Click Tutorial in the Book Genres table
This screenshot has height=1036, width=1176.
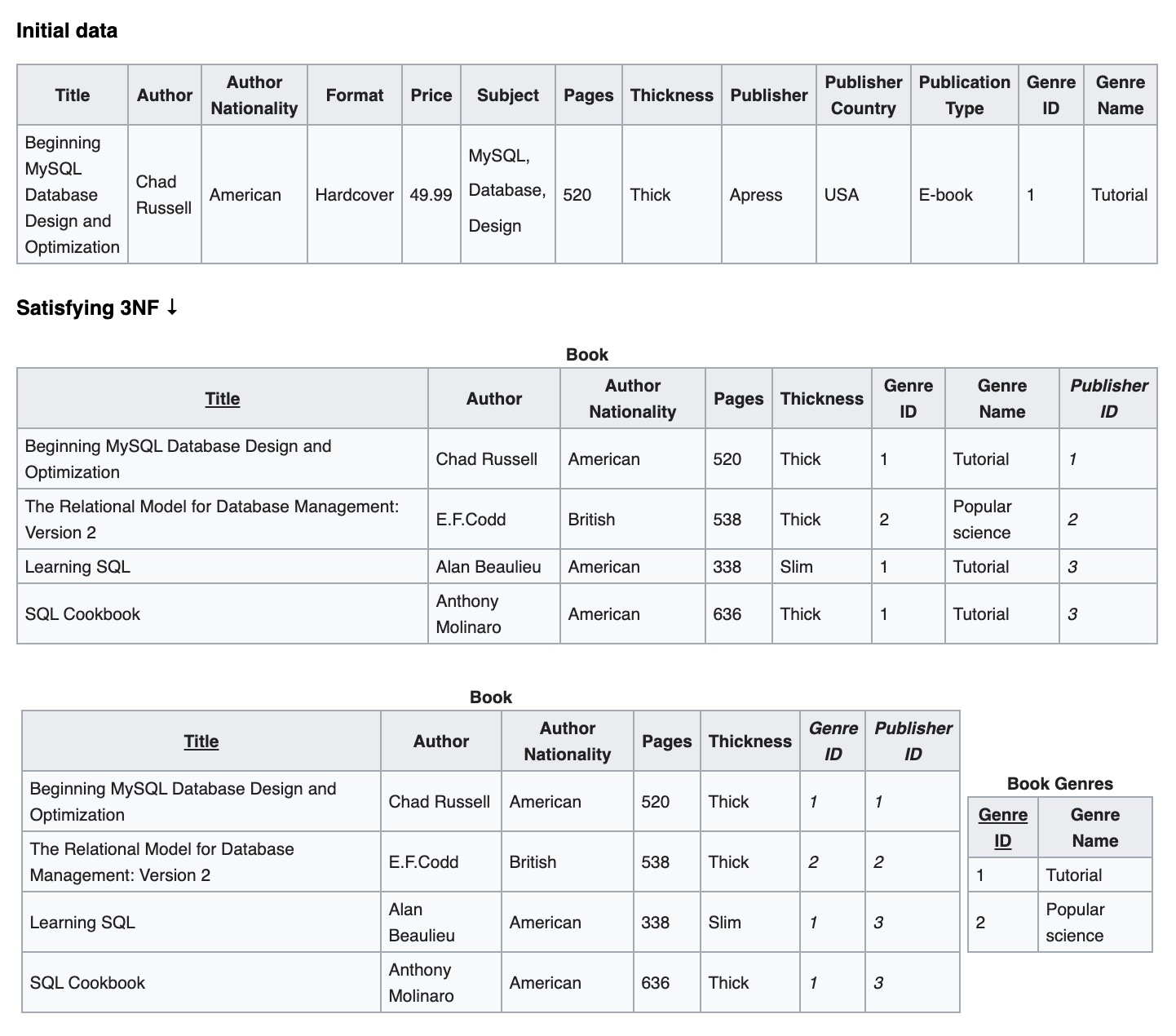tap(1073, 875)
